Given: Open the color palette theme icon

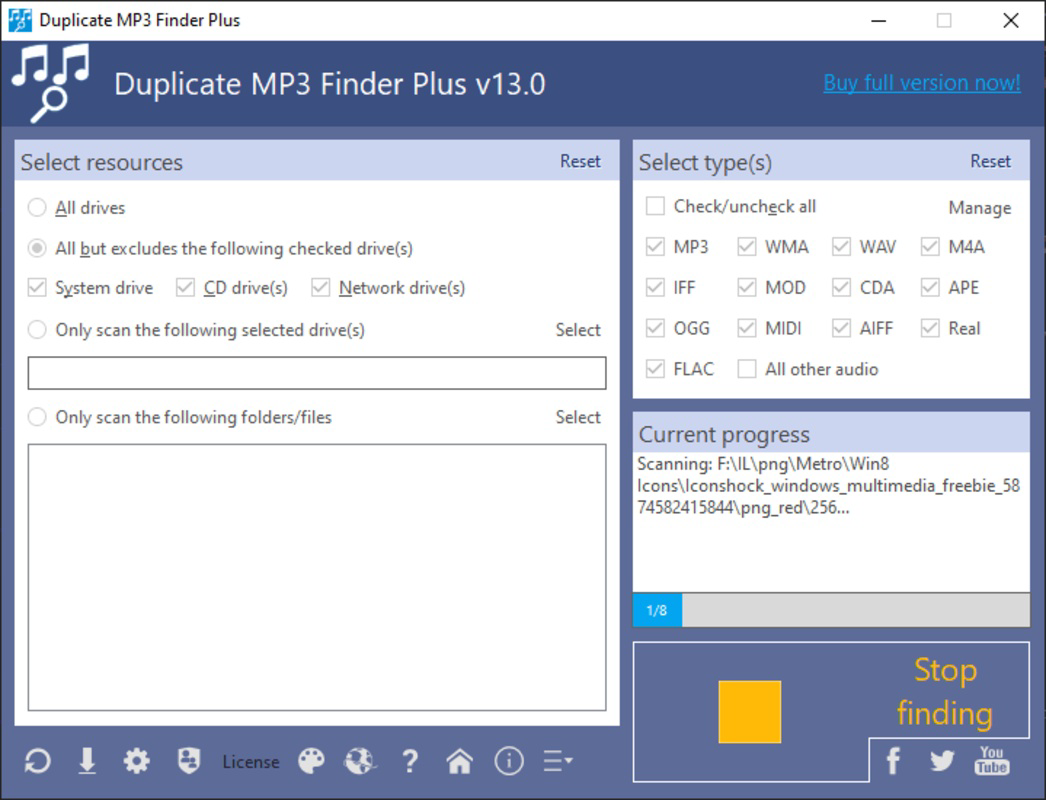Looking at the screenshot, I should coord(312,761).
